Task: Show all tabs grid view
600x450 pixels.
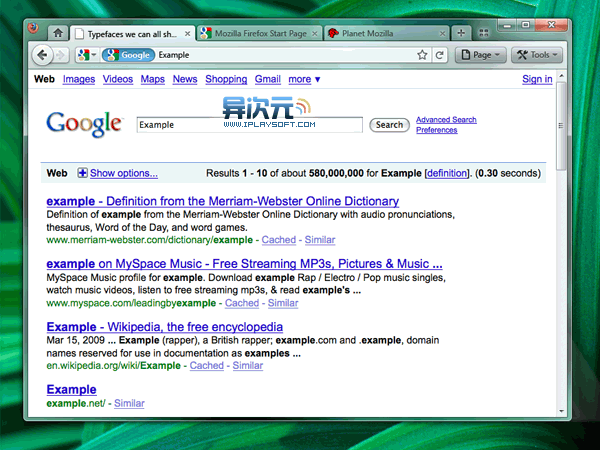Action: [484, 33]
